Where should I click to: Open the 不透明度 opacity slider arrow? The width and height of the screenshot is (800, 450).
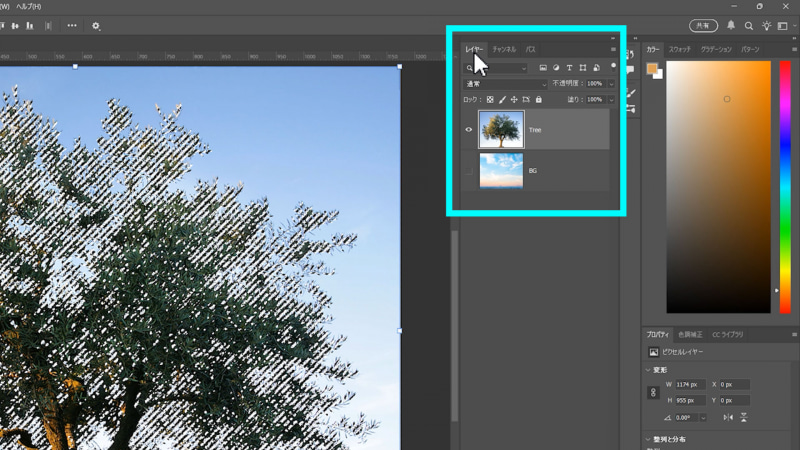[611, 84]
